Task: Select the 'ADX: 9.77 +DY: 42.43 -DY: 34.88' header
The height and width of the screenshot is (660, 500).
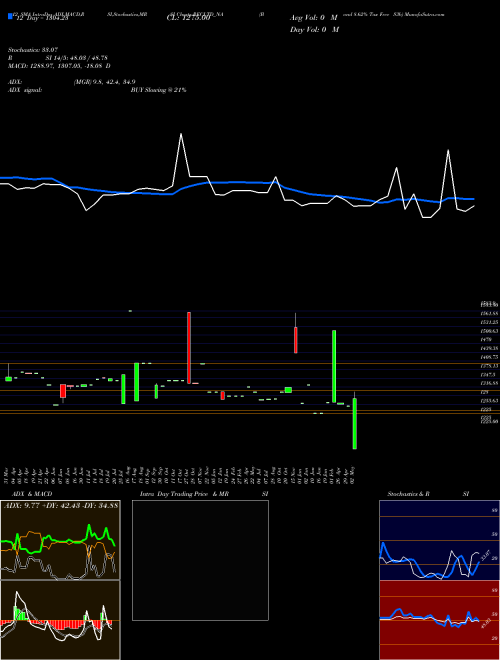Action: (x=61, y=505)
